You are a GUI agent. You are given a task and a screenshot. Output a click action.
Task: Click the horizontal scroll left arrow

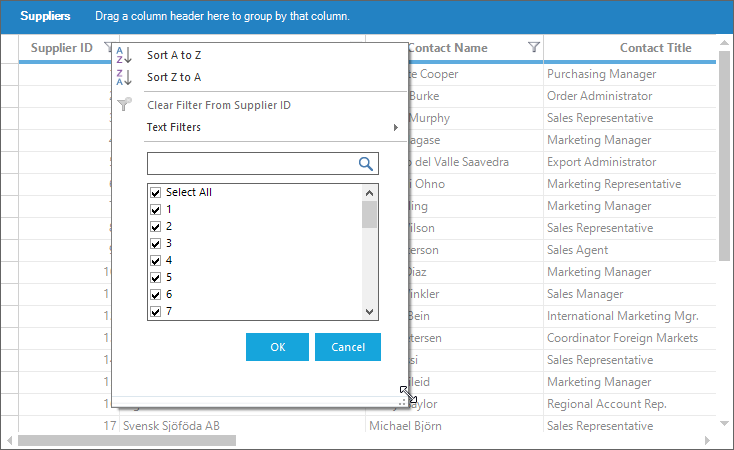(9, 440)
